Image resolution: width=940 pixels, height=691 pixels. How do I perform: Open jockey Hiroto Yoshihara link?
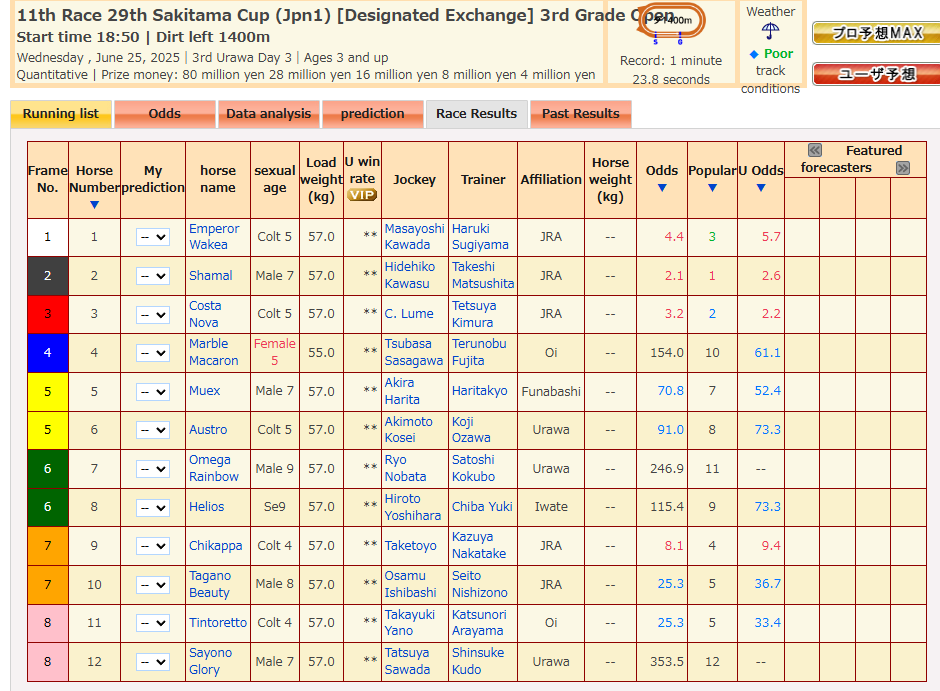(412, 507)
